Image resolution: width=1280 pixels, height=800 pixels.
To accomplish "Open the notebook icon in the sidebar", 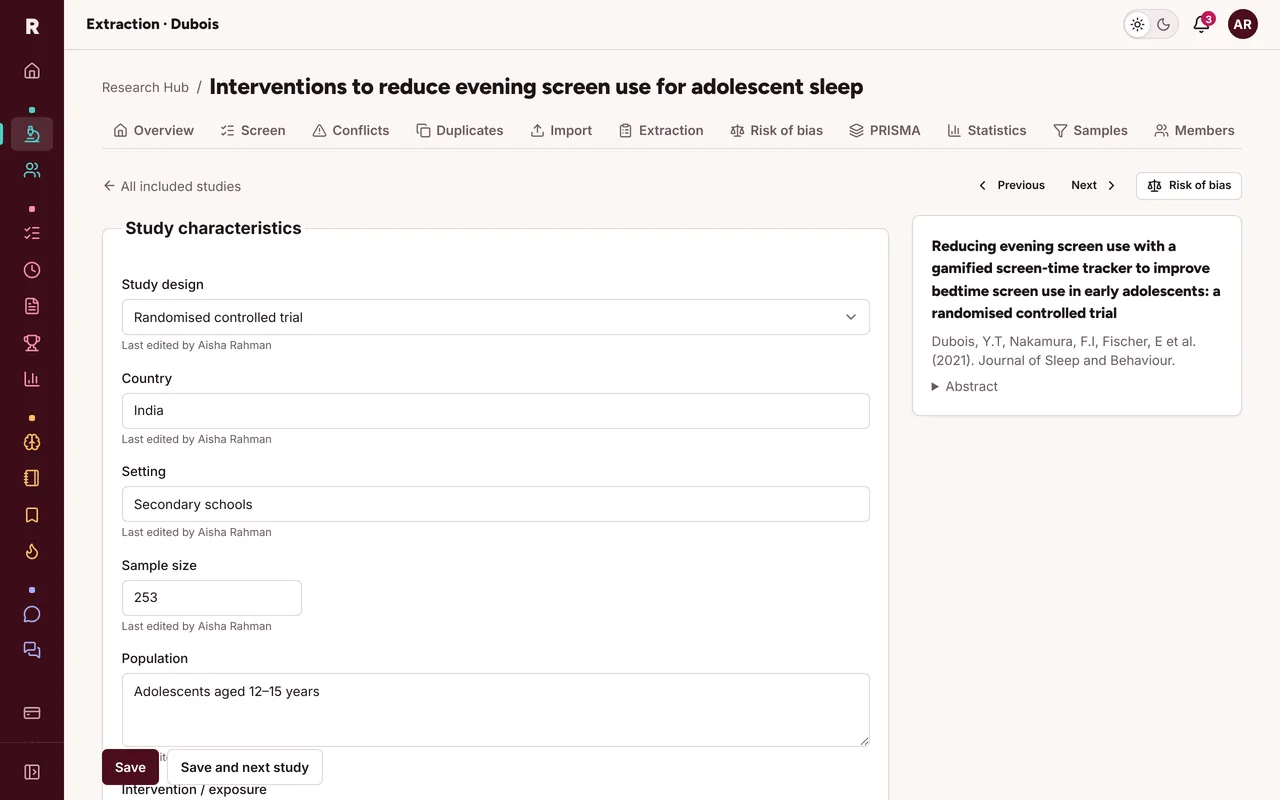I will click(32, 478).
